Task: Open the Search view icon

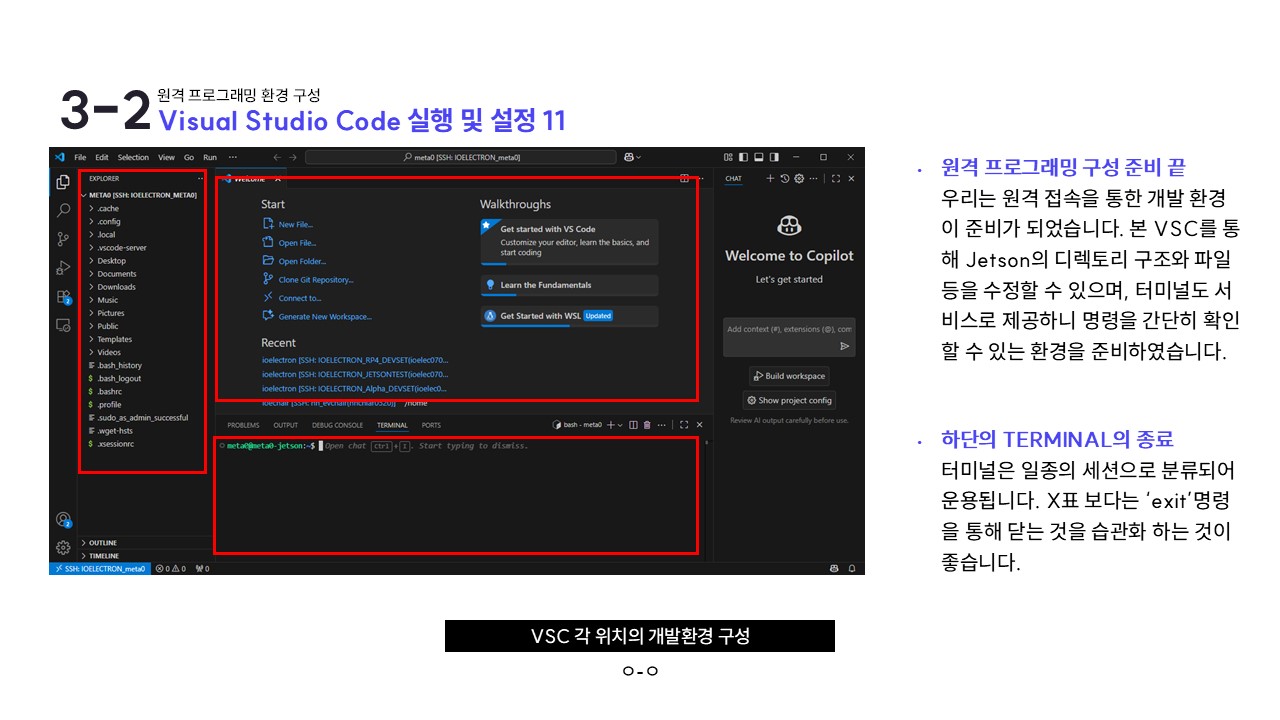Action: (x=62, y=210)
